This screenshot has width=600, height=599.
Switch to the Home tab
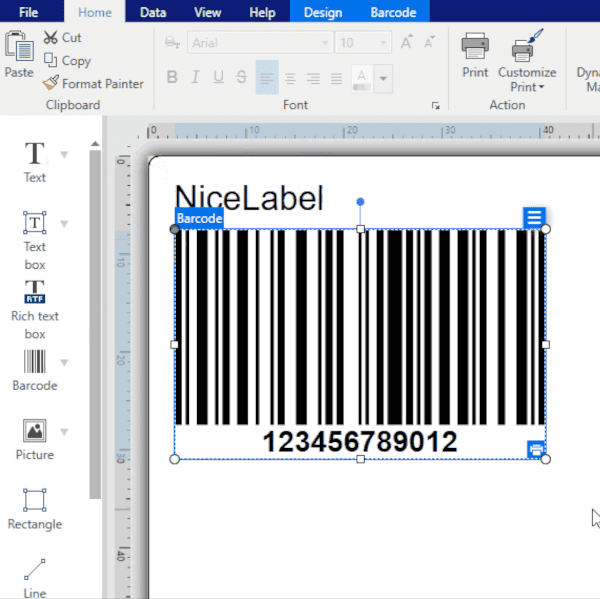(95, 12)
